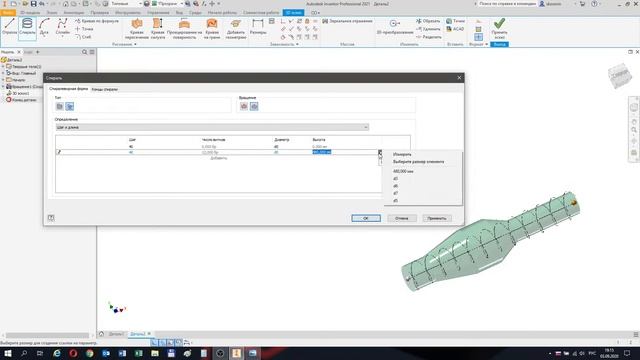Choose Выберите размер элемента menu entry
640x360 pixels.
click(418, 162)
